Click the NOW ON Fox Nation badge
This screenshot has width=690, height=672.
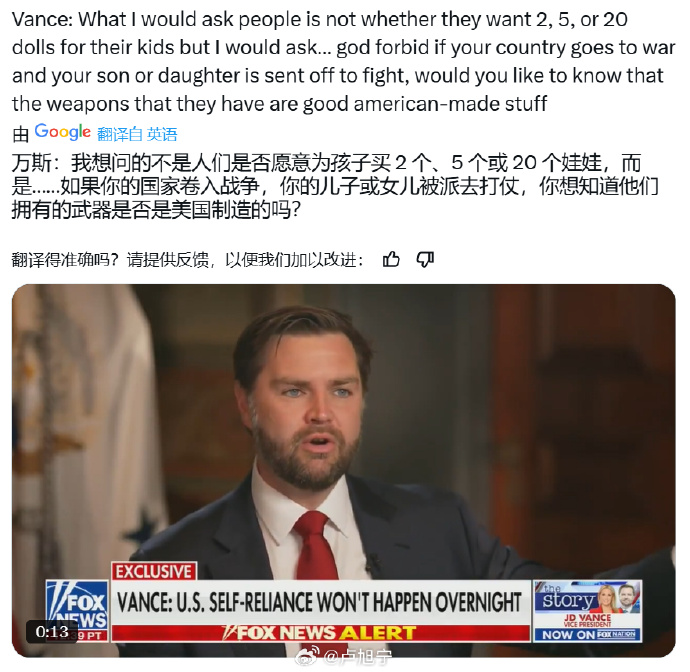(x=588, y=634)
